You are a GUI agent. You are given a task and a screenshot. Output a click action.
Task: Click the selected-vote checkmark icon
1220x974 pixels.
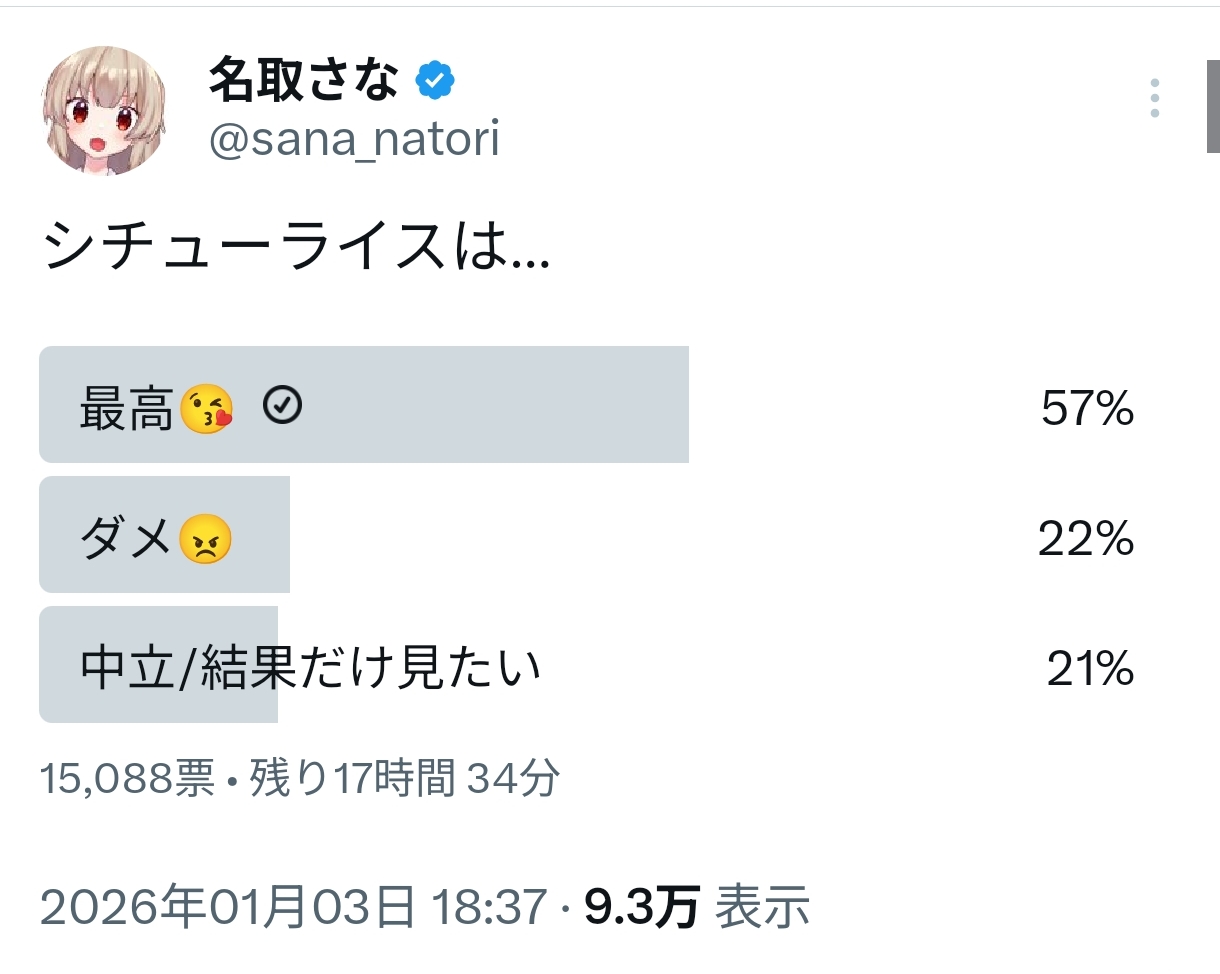coord(283,405)
